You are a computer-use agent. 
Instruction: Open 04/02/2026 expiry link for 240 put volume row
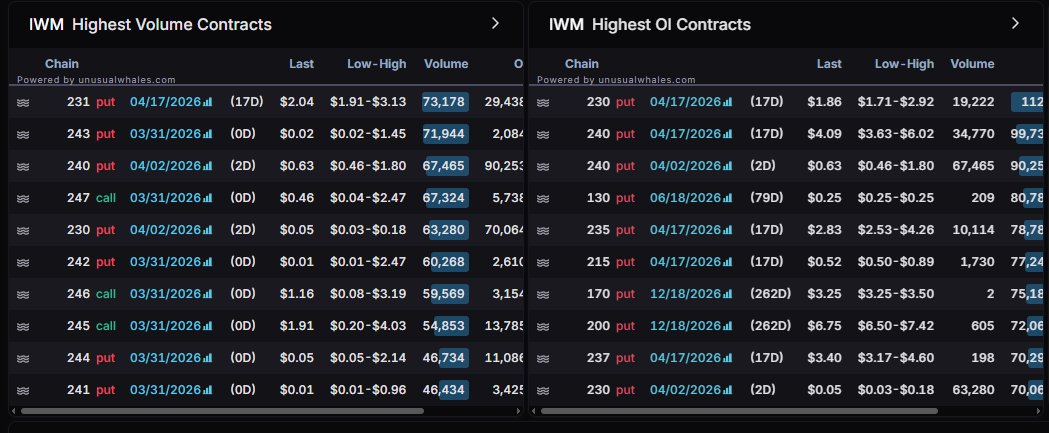[x=166, y=167]
